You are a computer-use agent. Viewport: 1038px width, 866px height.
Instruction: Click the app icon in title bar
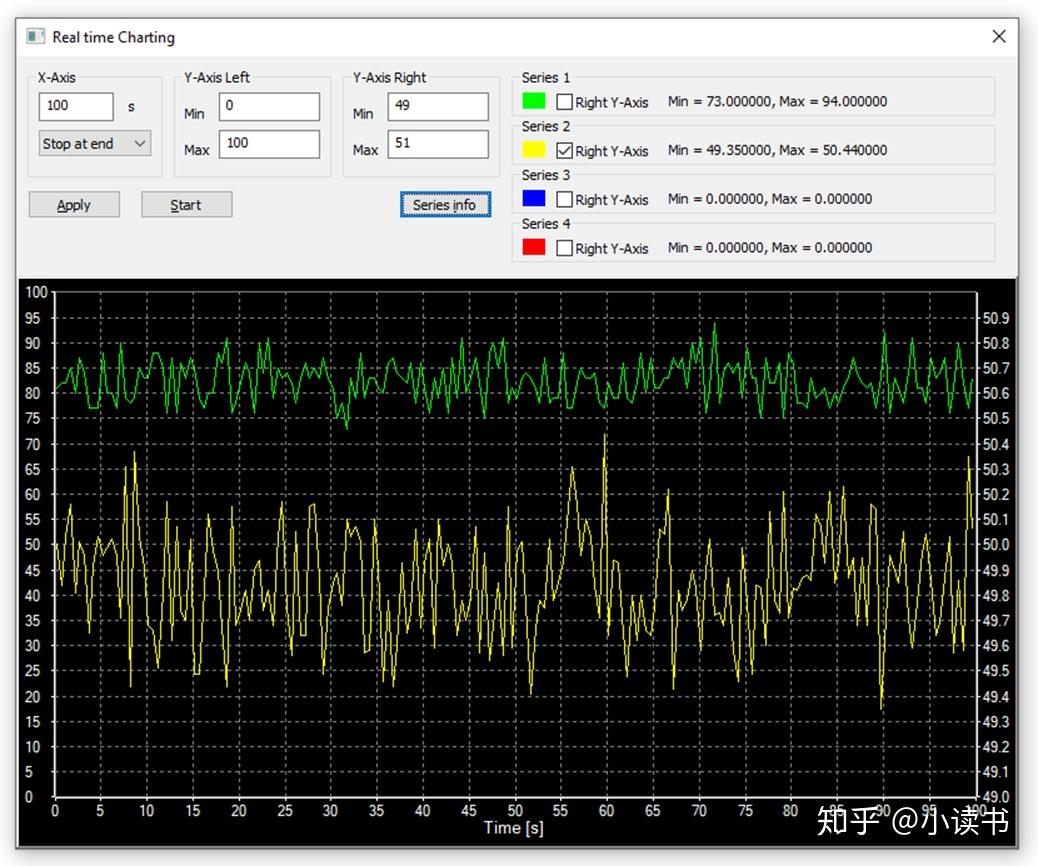[36, 37]
